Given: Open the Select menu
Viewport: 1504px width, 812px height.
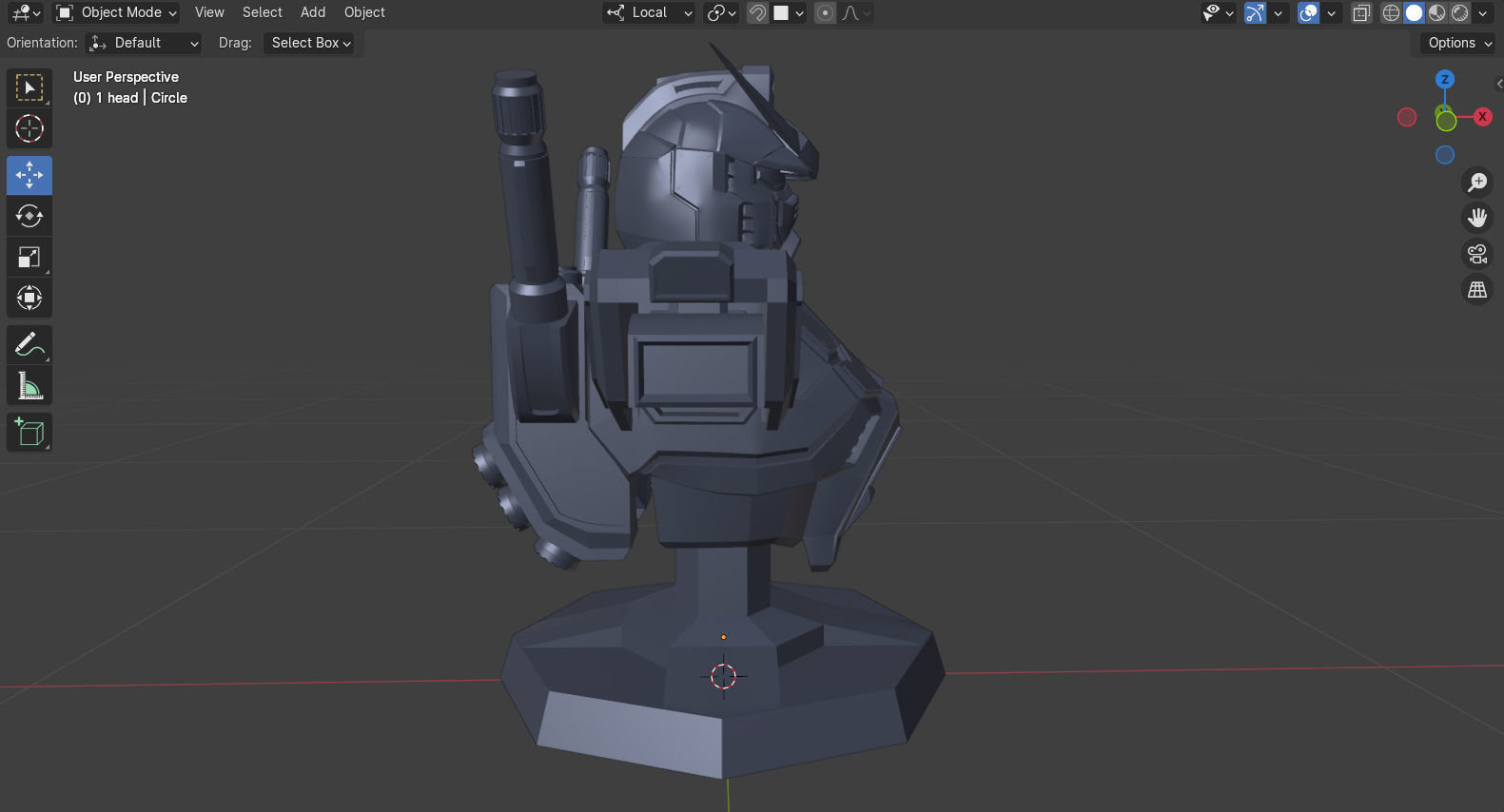Looking at the screenshot, I should [263, 12].
